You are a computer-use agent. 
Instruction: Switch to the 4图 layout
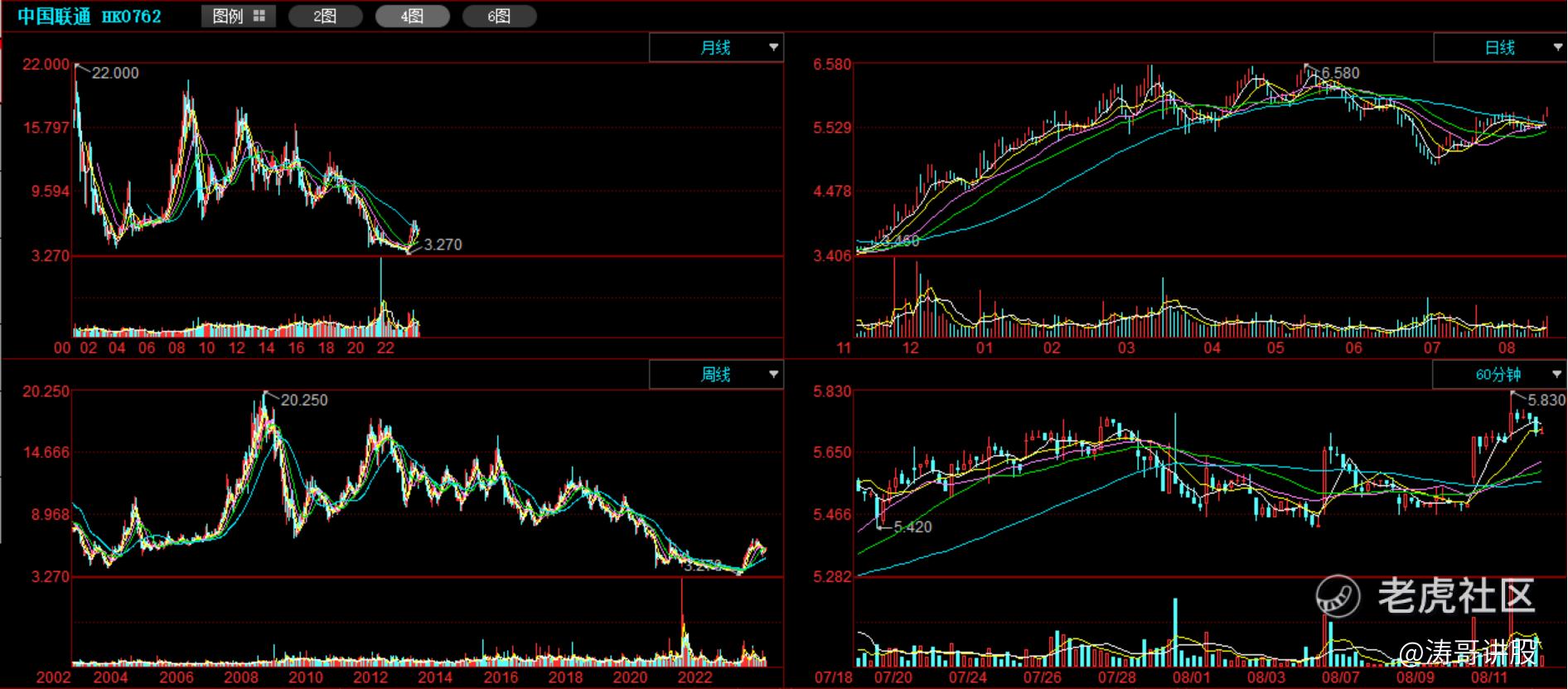[412, 16]
